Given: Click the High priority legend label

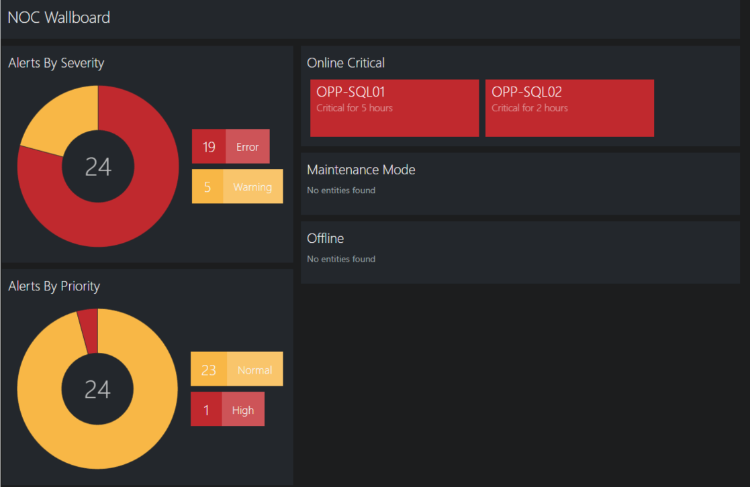Looking at the screenshot, I should tap(243, 409).
